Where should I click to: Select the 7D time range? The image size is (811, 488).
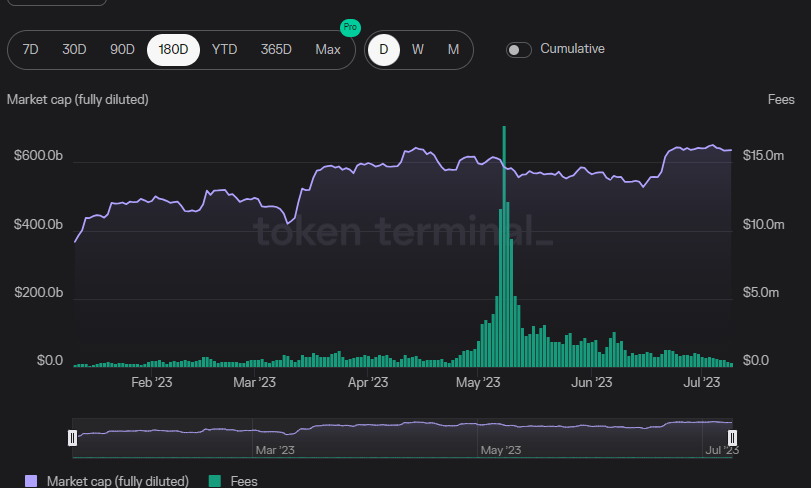(30, 49)
